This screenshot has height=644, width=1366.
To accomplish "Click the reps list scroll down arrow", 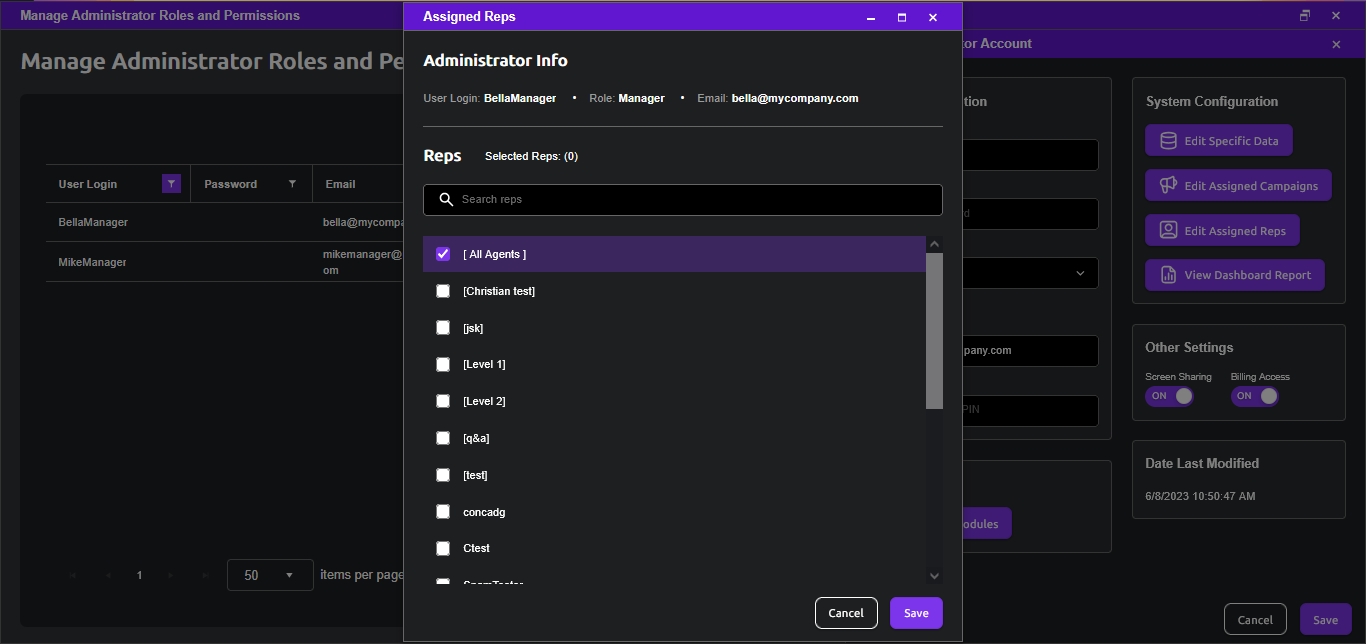I will 934,575.
